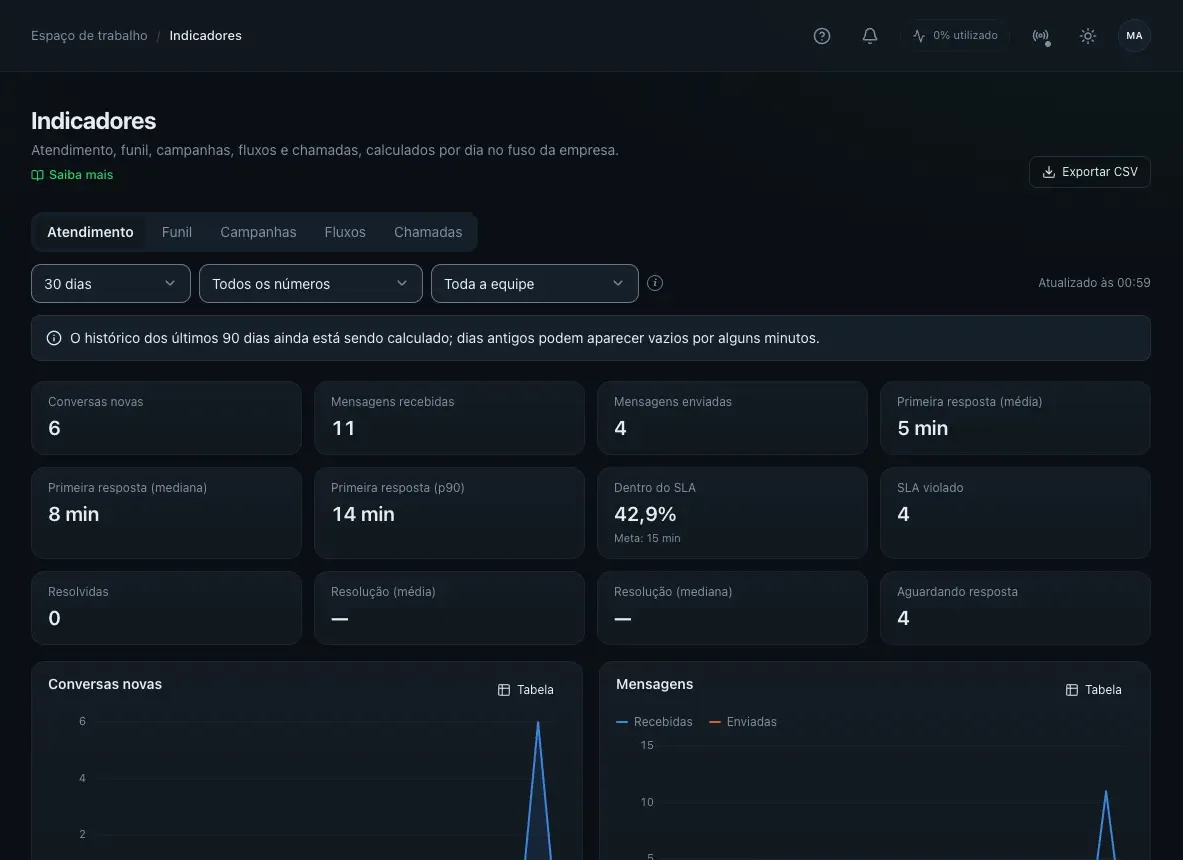Image resolution: width=1183 pixels, height=860 pixels.
Task: Open the 30 dias period dropdown
Action: [x=111, y=284]
